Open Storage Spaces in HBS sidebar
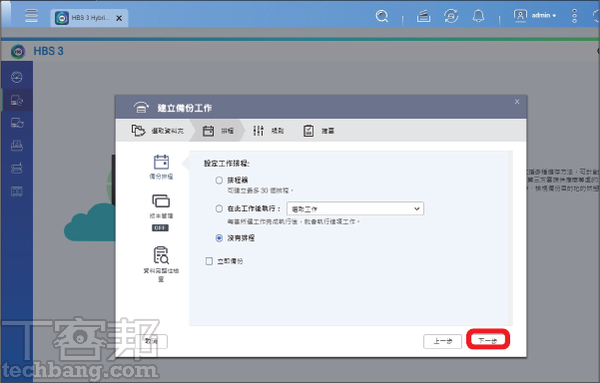This screenshot has height=383, width=600. (x=16, y=168)
